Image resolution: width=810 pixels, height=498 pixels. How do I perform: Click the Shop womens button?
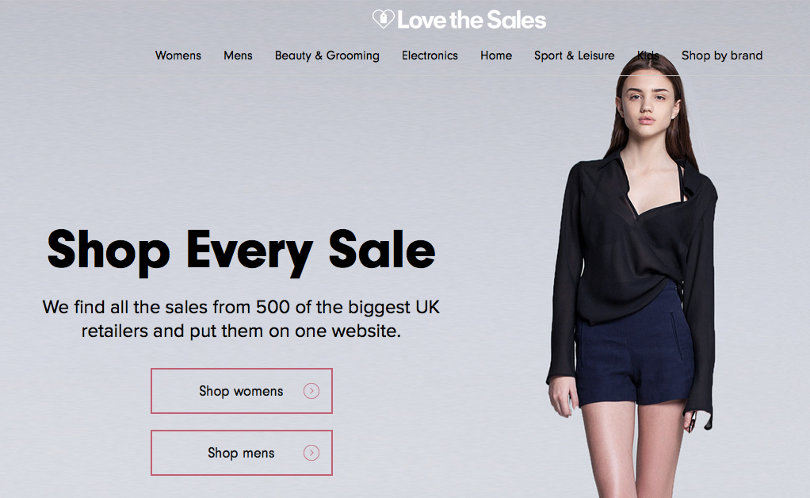[242, 391]
